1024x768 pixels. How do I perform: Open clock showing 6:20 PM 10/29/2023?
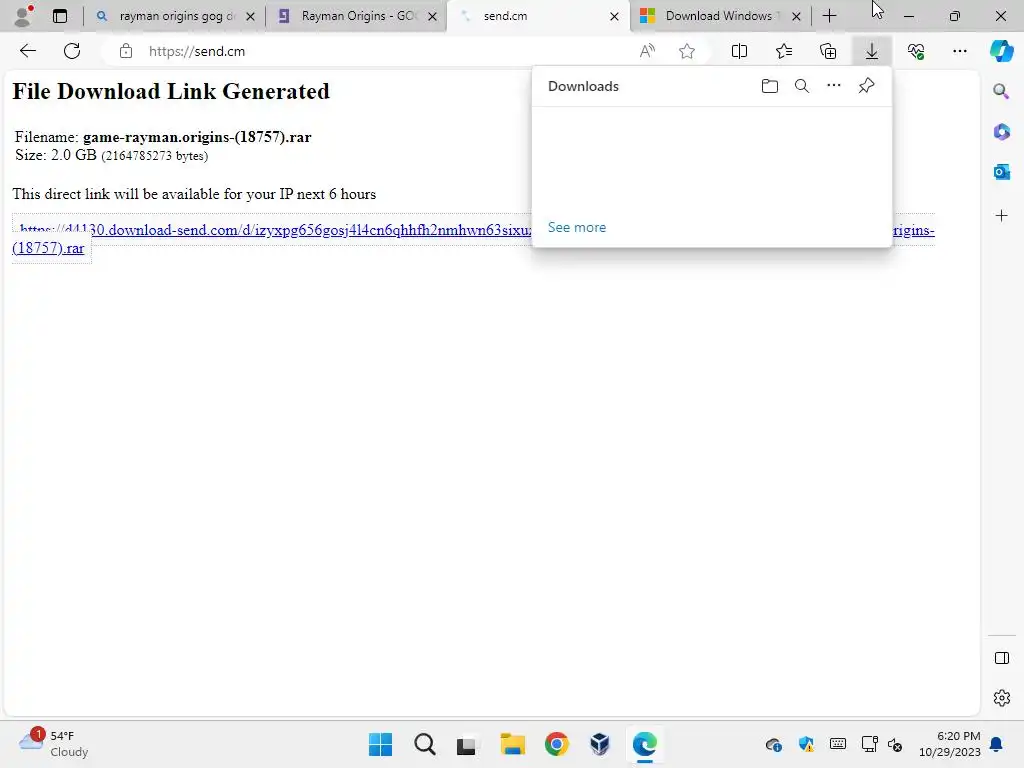pyautogui.click(x=950, y=744)
